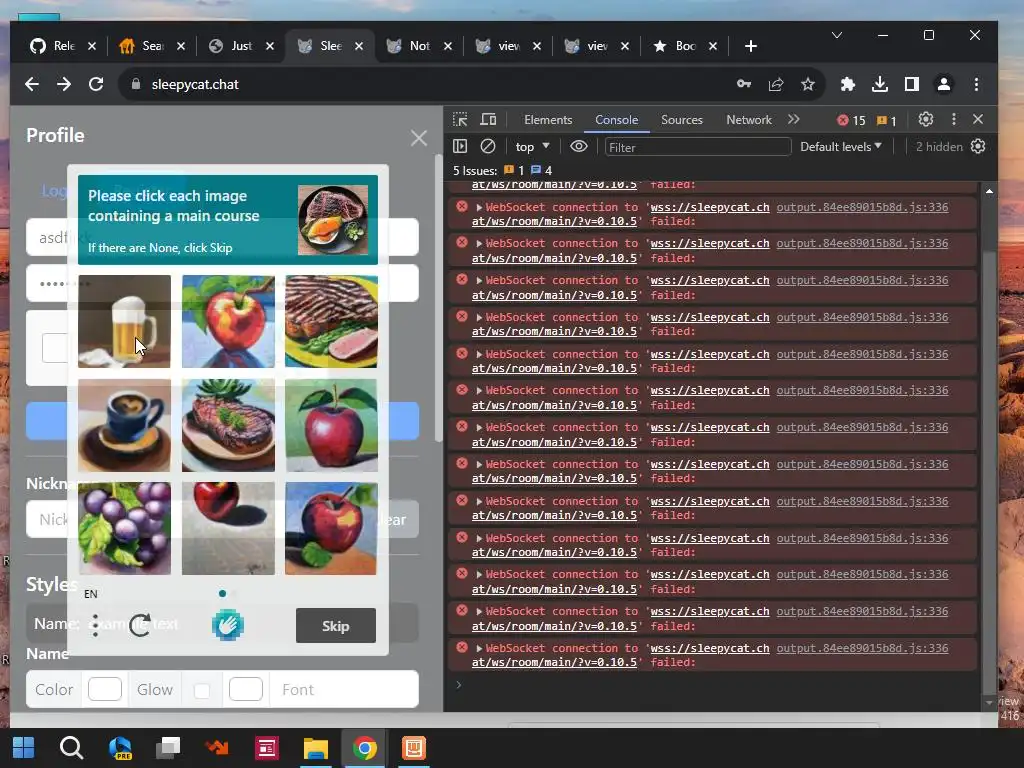Open Chrome downloads icon

coord(880,84)
